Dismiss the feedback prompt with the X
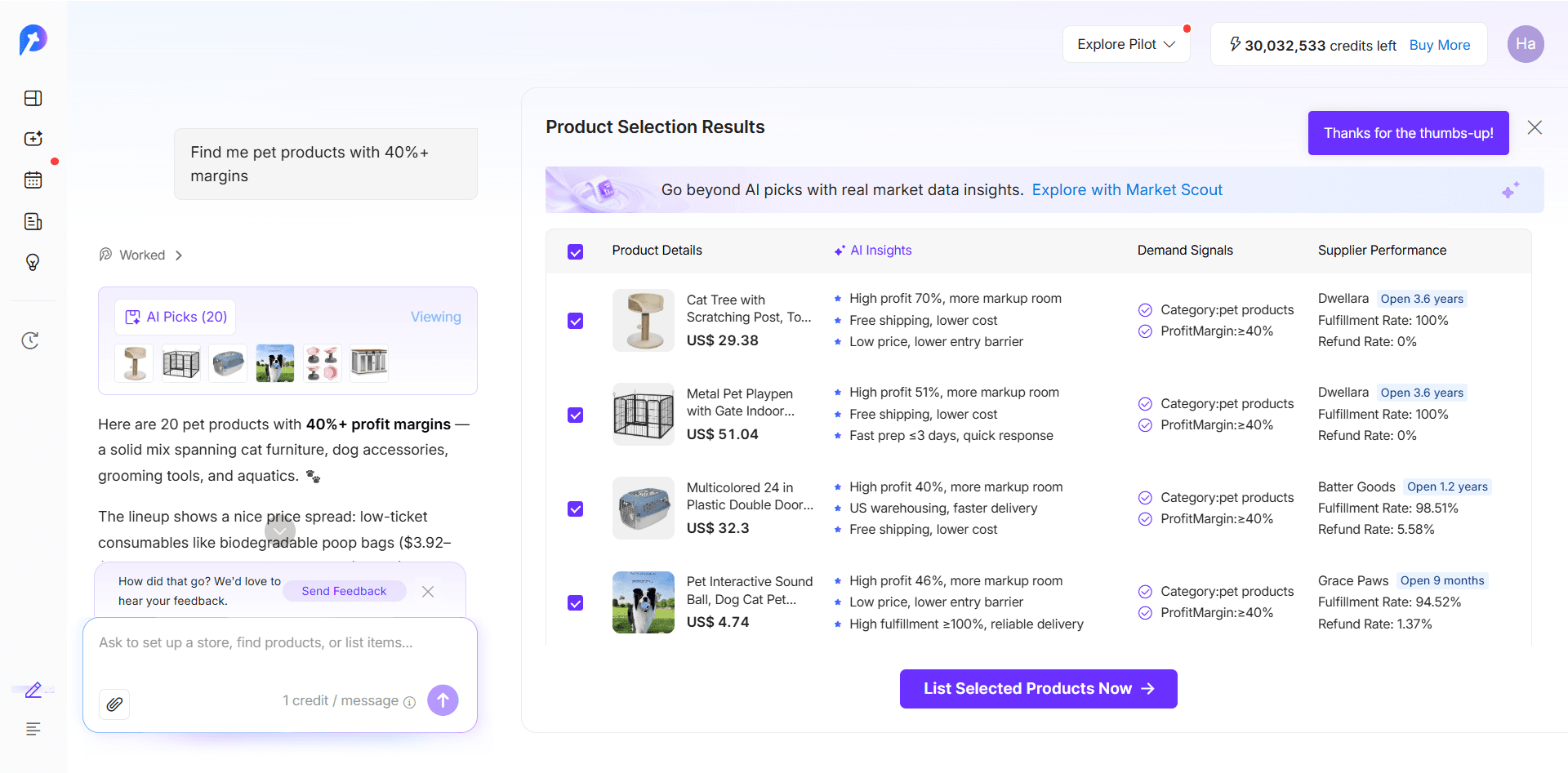The height and width of the screenshot is (773, 1568). pyautogui.click(x=428, y=591)
